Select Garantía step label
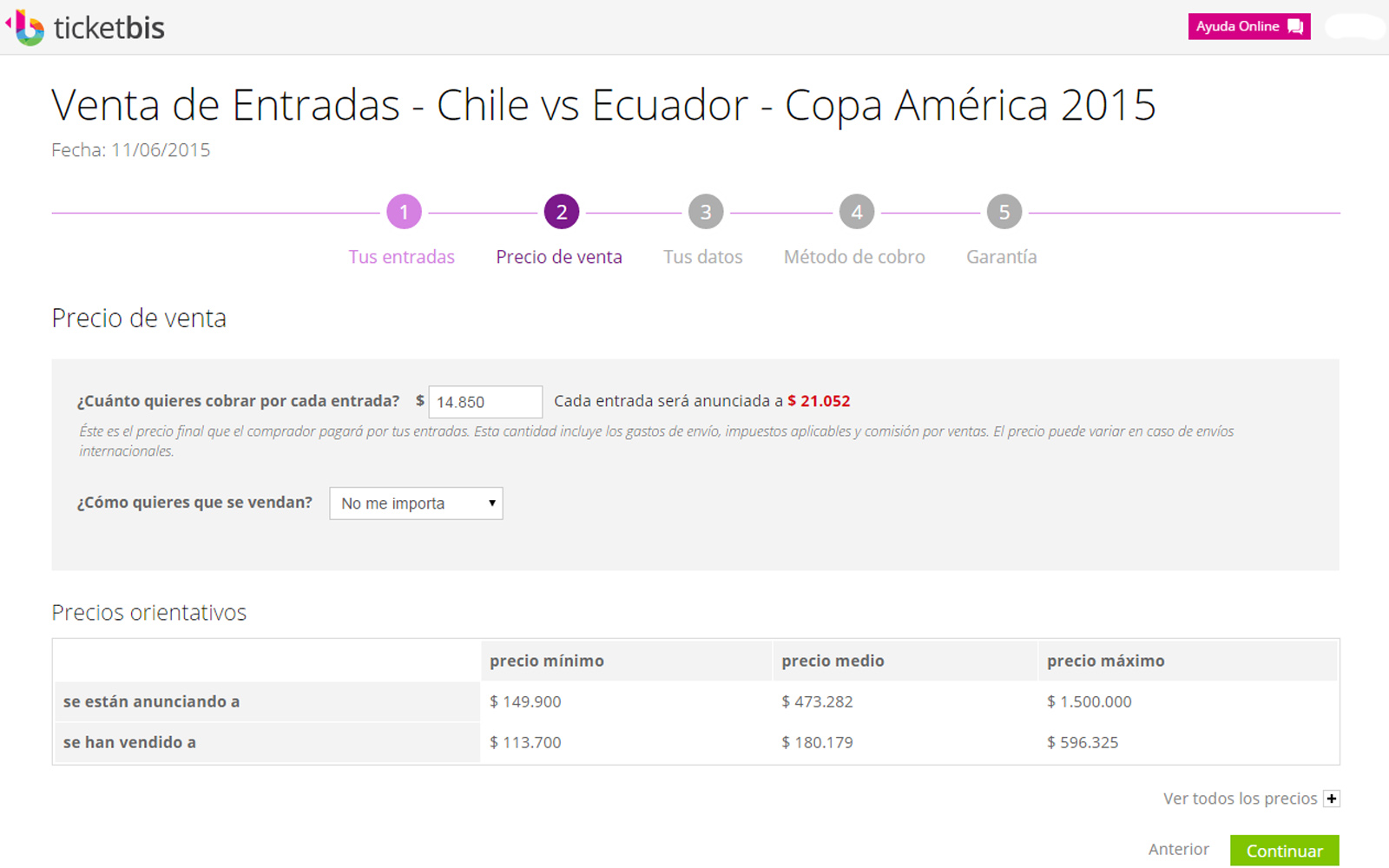Viewport: 1389px width, 868px height. click(x=1002, y=257)
